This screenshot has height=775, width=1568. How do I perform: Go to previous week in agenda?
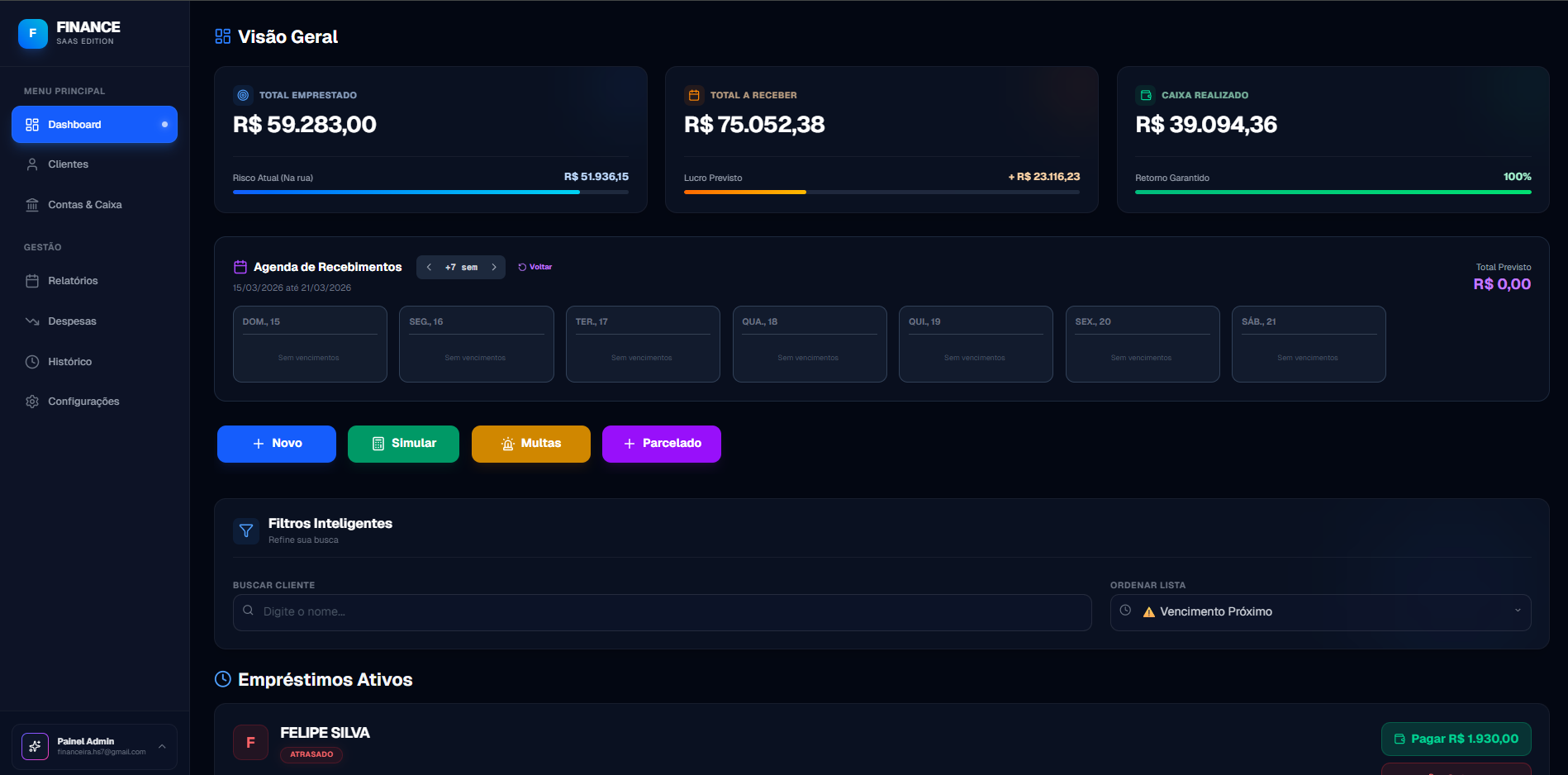(429, 267)
